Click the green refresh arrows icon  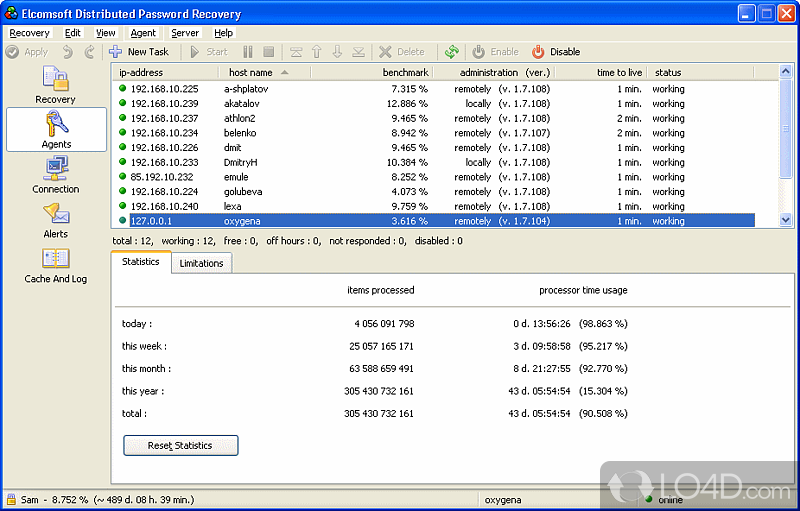(x=452, y=52)
